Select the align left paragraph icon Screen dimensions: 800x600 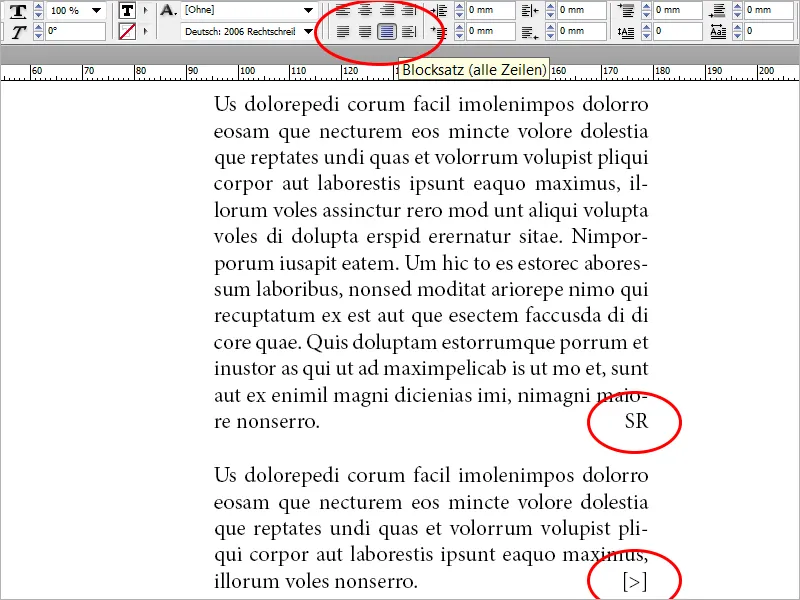pos(345,10)
